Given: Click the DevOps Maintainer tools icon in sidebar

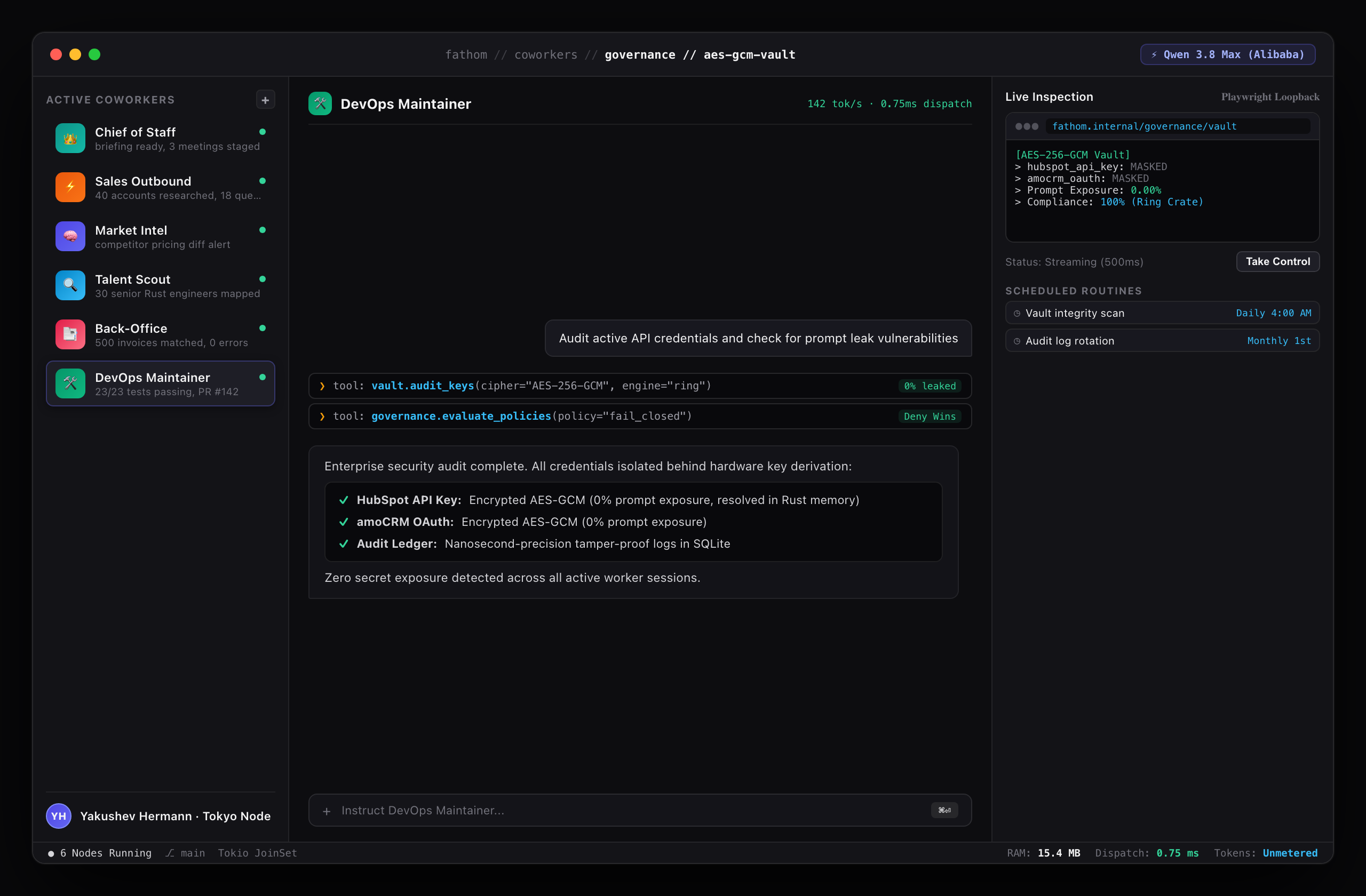Looking at the screenshot, I should (x=70, y=383).
